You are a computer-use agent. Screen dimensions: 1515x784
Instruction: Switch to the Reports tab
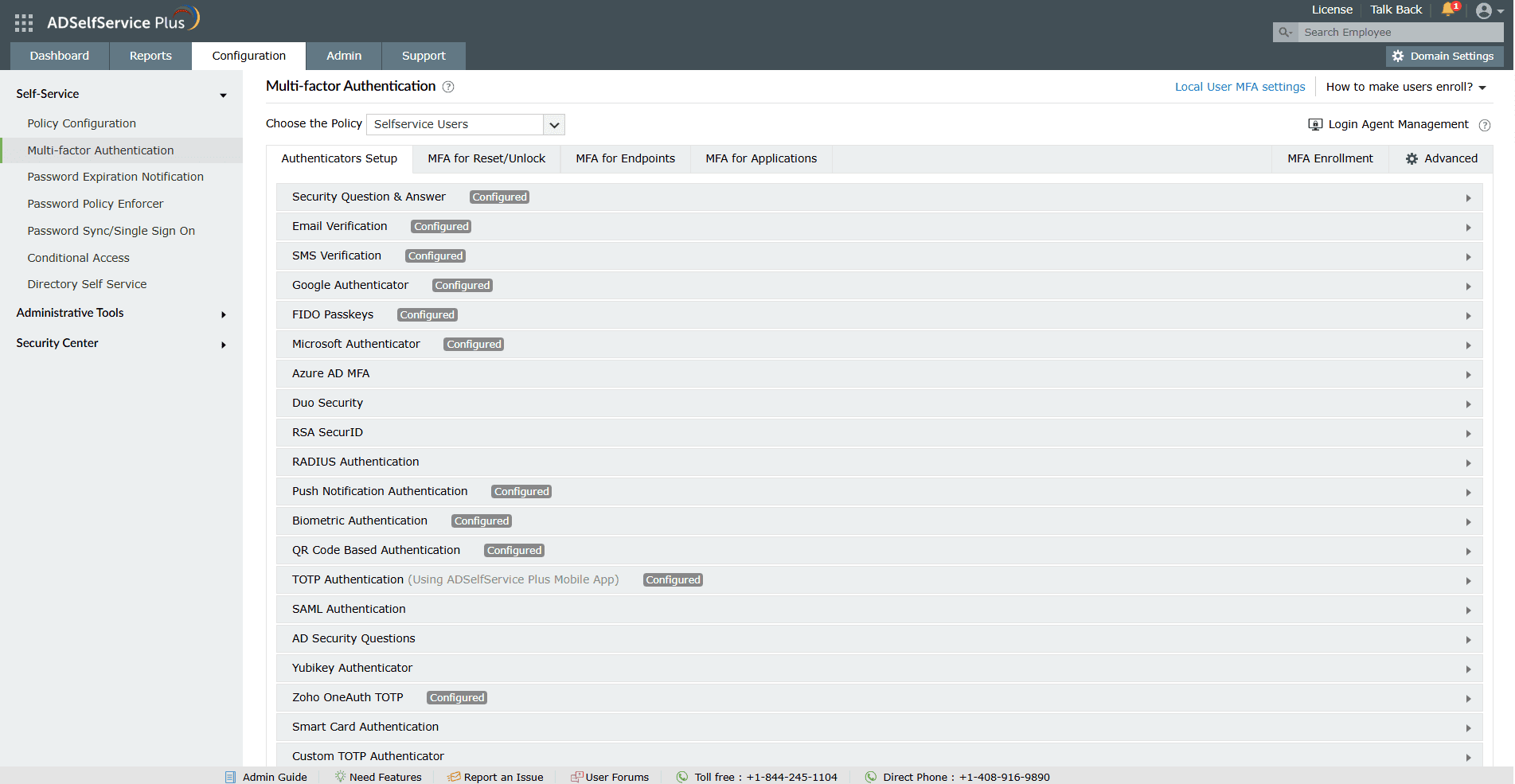point(150,56)
